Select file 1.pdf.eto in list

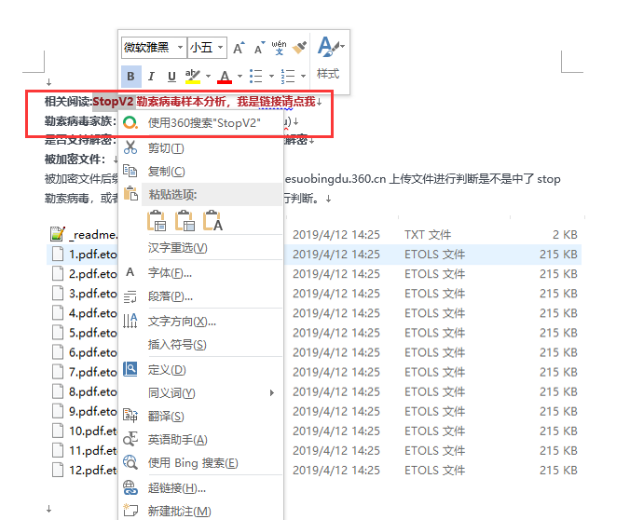(x=93, y=254)
